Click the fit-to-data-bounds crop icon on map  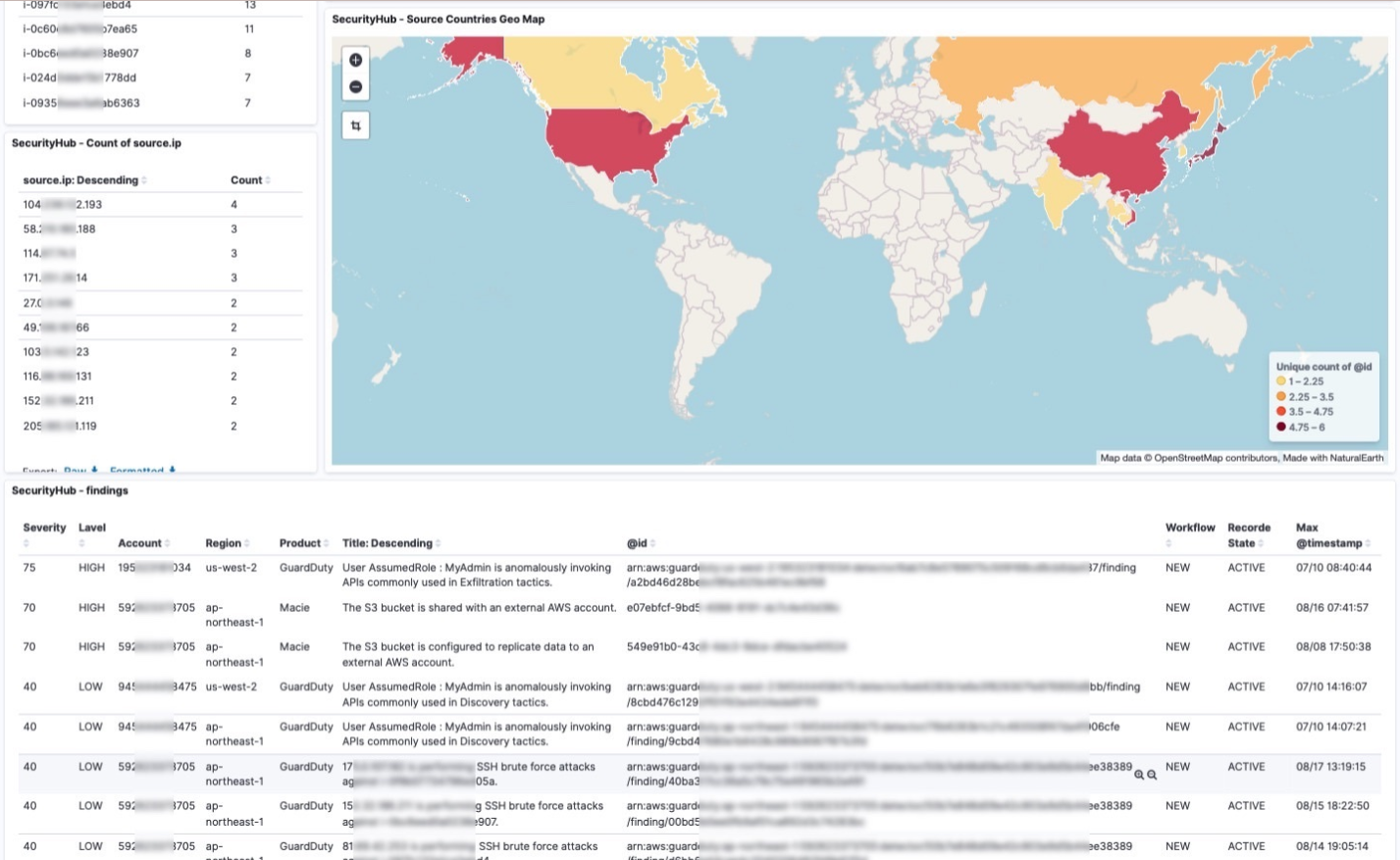click(356, 126)
